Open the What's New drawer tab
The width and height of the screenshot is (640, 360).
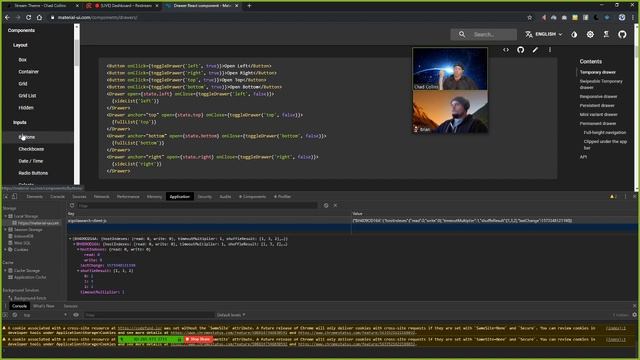point(44,306)
